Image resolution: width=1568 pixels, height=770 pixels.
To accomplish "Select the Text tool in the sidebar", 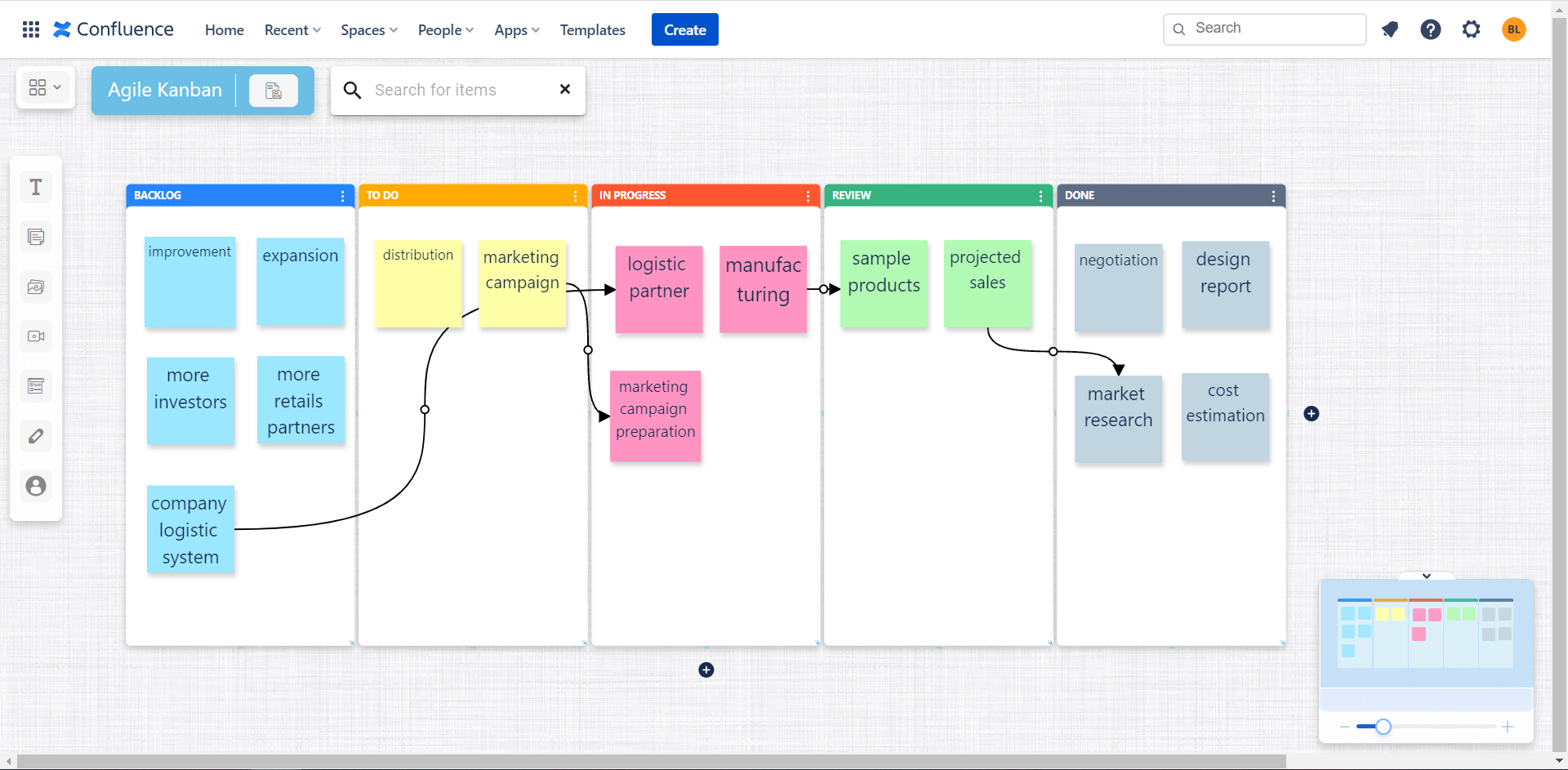I will 36,187.
